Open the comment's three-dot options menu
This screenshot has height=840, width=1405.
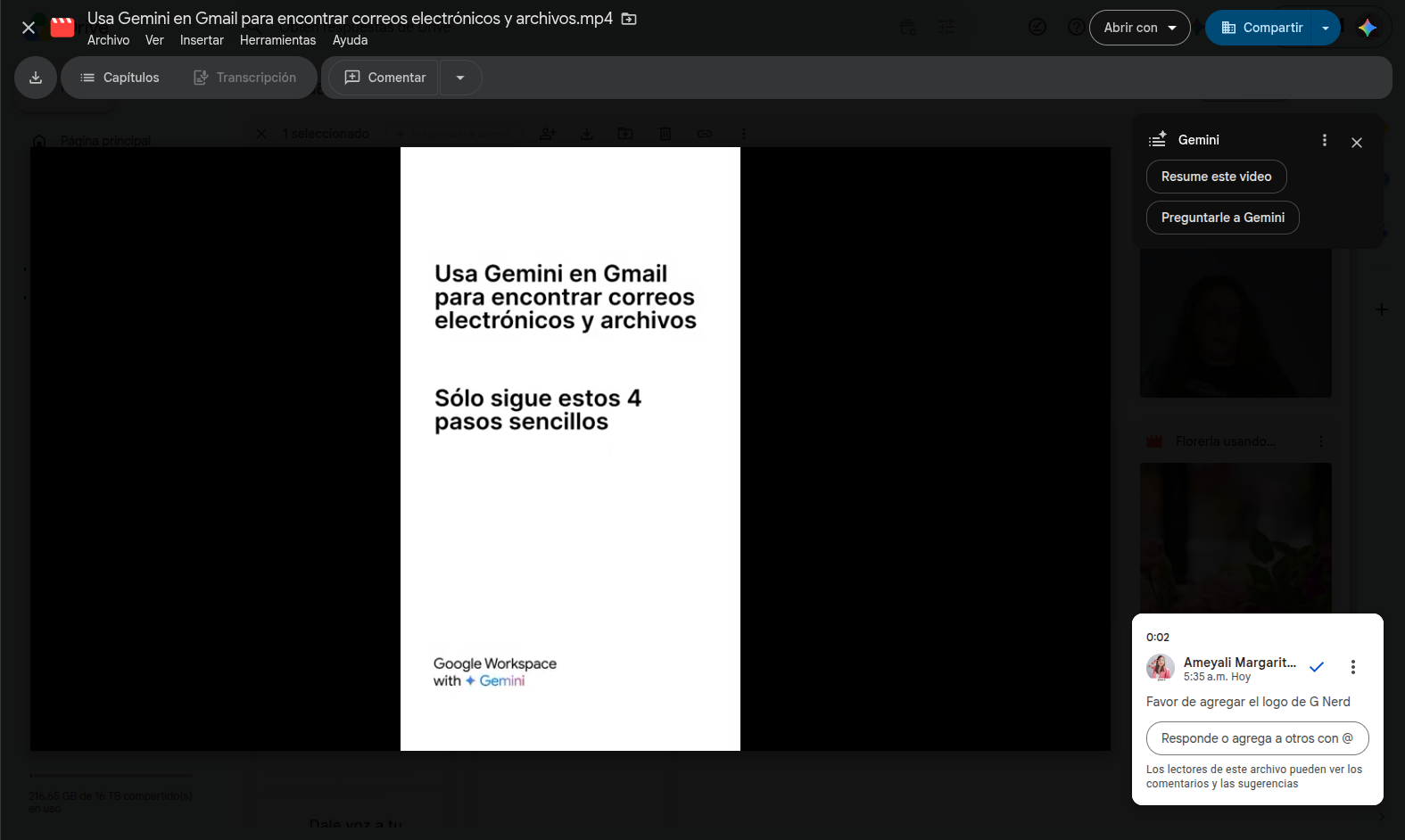click(x=1353, y=667)
